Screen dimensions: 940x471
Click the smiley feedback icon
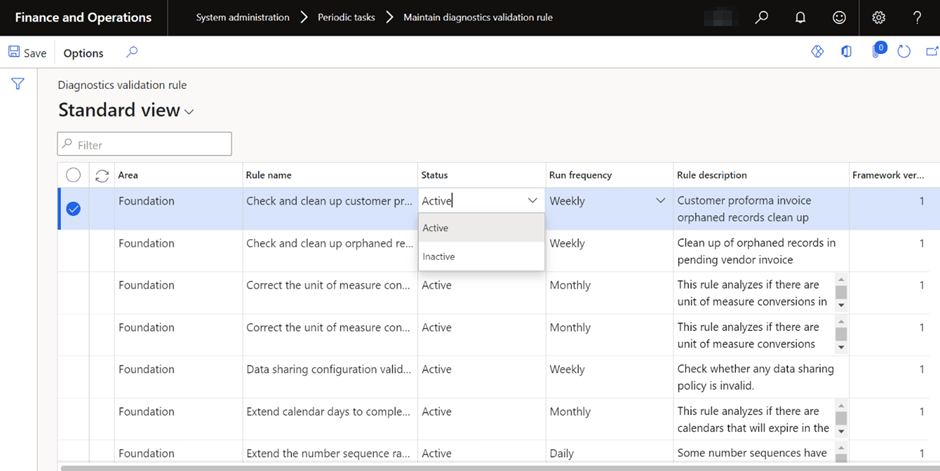839,18
